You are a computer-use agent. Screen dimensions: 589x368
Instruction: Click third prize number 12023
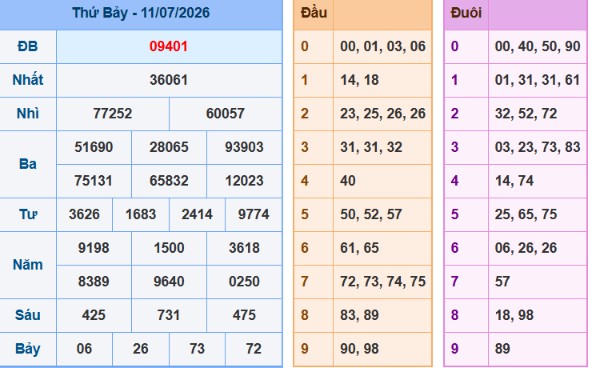244,181
